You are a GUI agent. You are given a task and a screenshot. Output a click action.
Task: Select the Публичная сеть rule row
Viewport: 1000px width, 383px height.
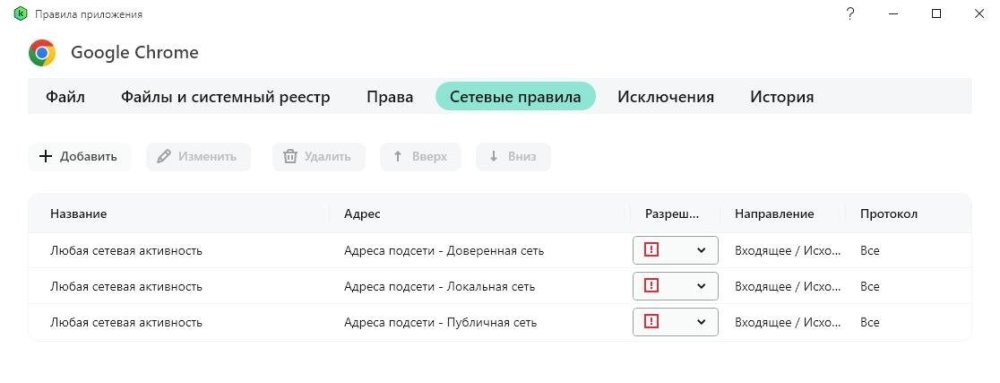(x=499, y=322)
